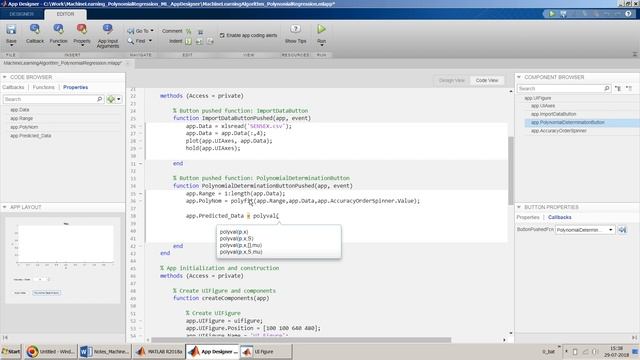Screen dimensions: 640x360
Task: Collapse the Button Properties panel
Action: click(x=519, y=207)
